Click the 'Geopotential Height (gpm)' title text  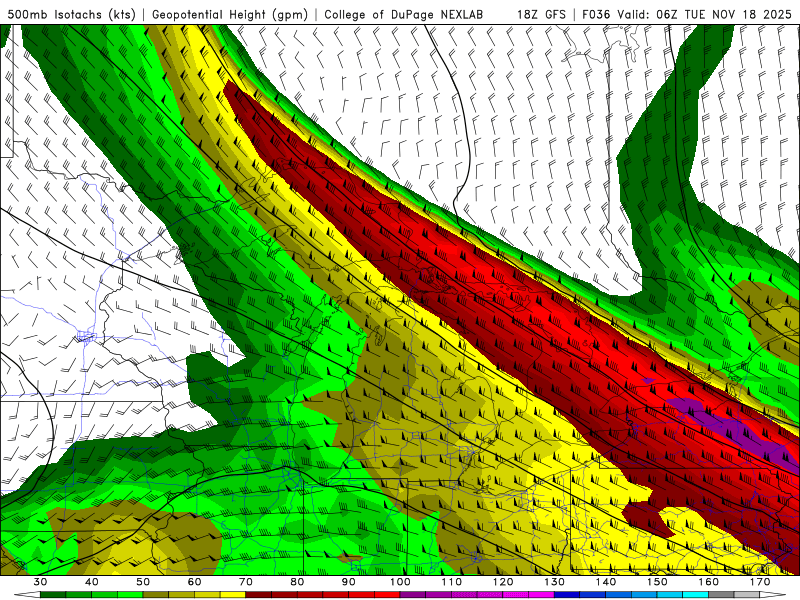(230, 15)
